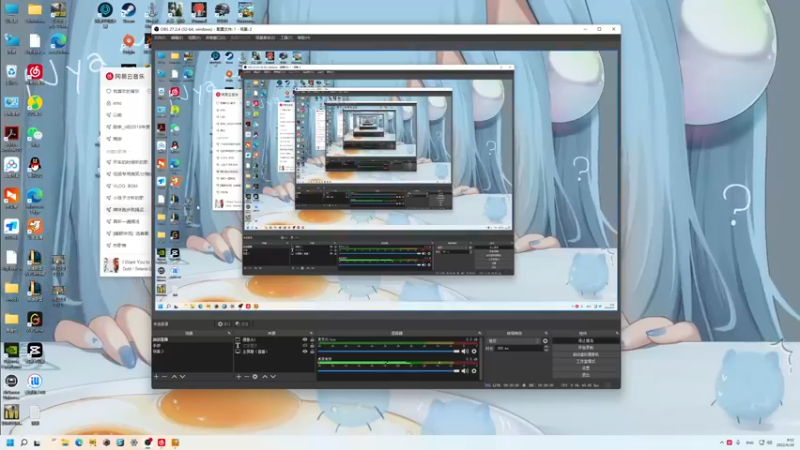Open the Tools menu in OBS
The height and width of the screenshot is (450, 800).
click(x=286, y=38)
